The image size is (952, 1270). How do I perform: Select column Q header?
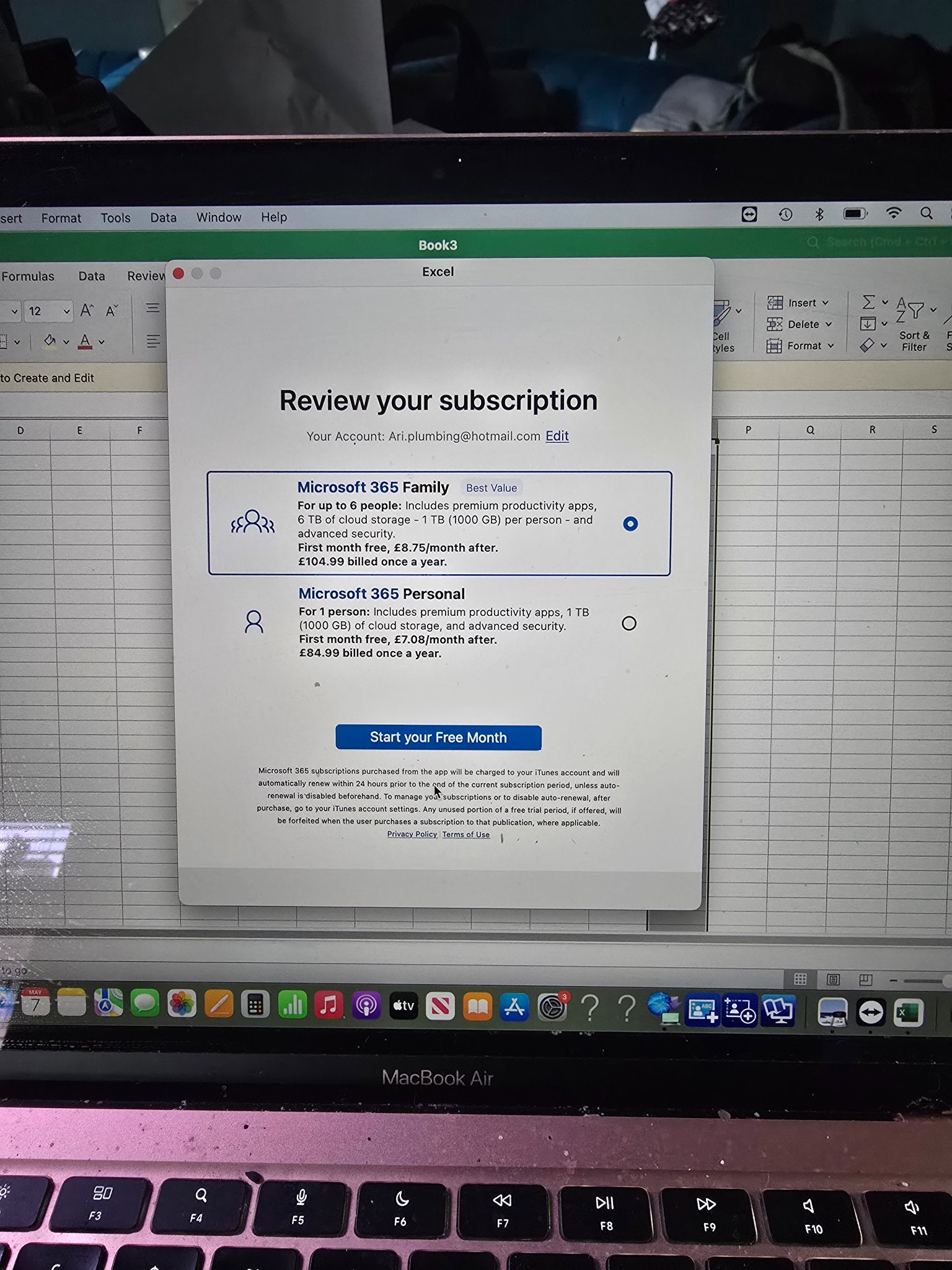(810, 430)
